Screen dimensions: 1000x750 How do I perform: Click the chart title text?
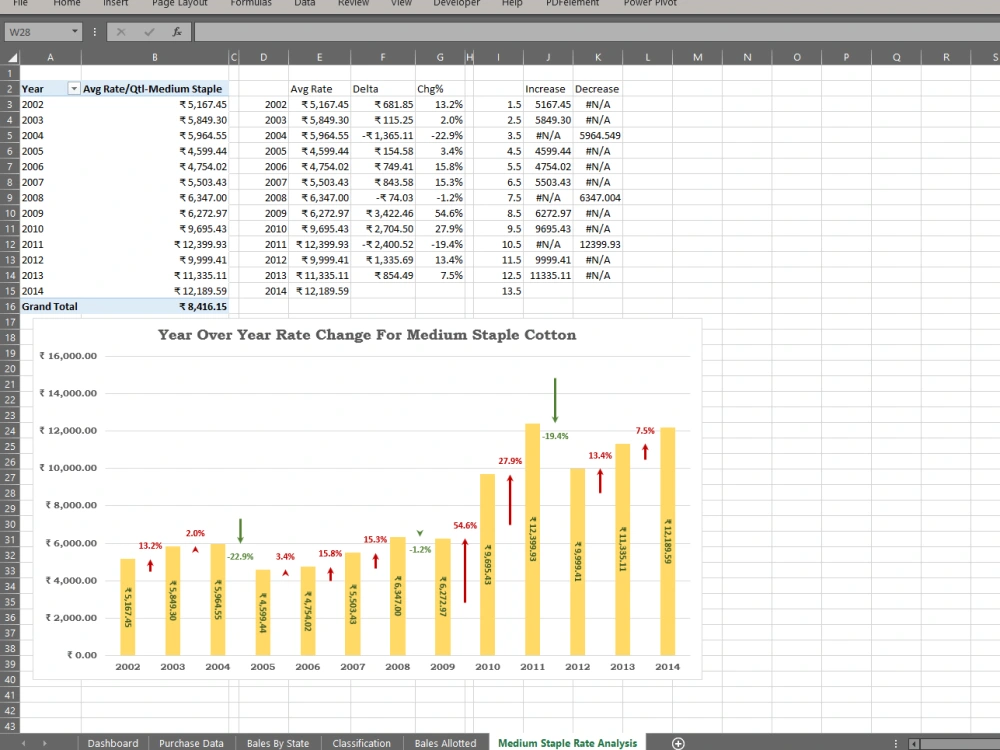367,335
